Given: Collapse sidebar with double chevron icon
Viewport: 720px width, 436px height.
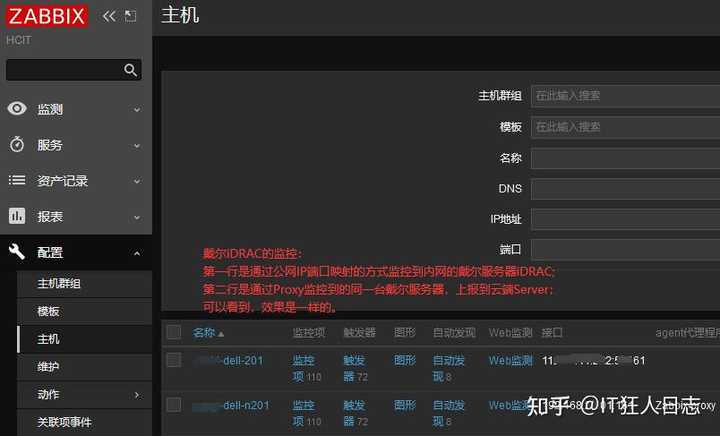Looking at the screenshot, I should click(109, 17).
